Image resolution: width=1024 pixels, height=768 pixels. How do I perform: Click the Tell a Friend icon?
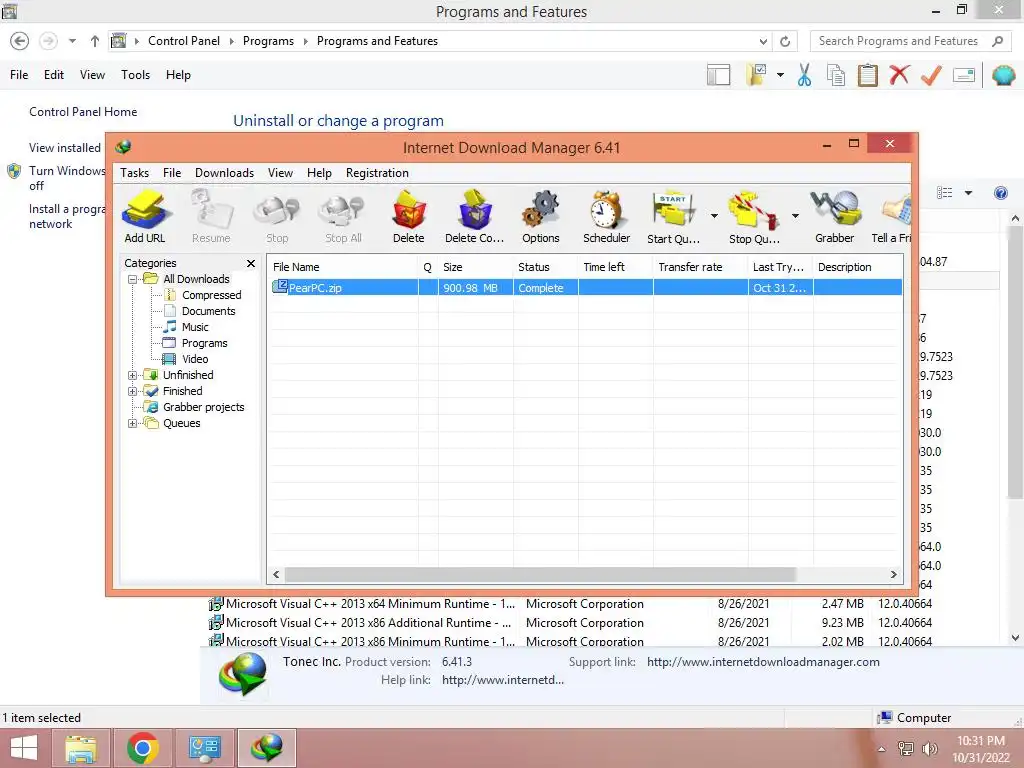(892, 217)
